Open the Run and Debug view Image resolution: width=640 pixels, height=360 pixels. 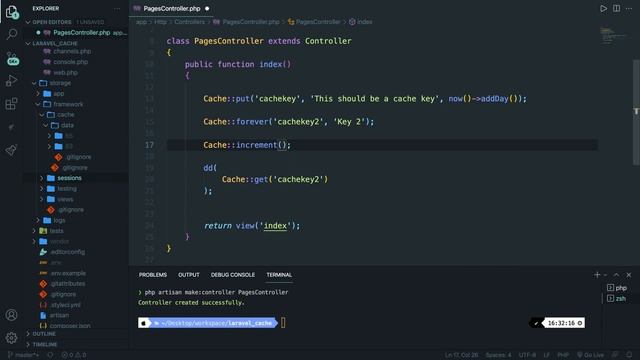point(11,80)
